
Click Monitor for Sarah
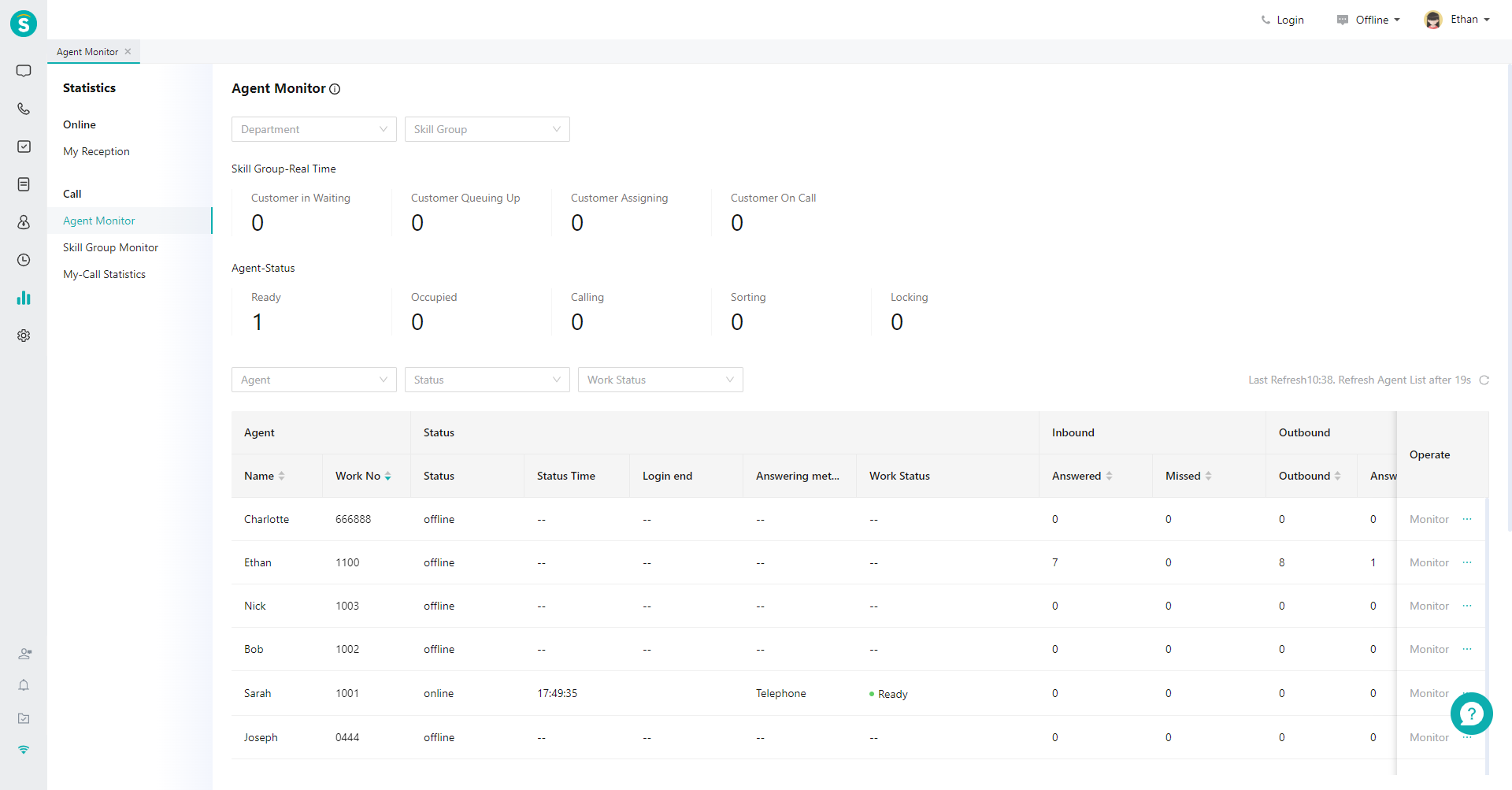tap(1429, 693)
